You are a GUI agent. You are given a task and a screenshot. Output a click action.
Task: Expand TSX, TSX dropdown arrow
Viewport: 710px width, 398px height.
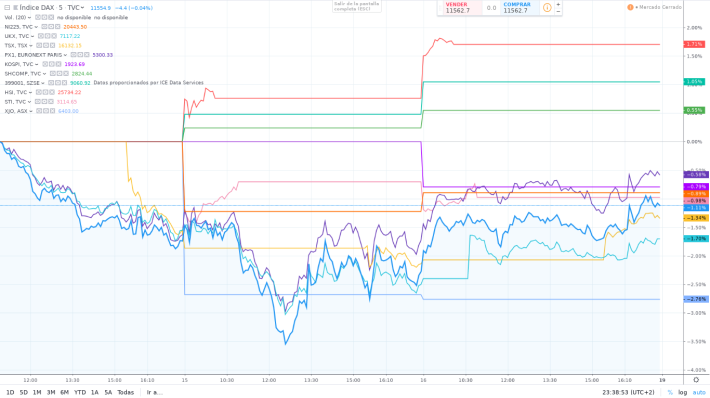(x=31, y=46)
